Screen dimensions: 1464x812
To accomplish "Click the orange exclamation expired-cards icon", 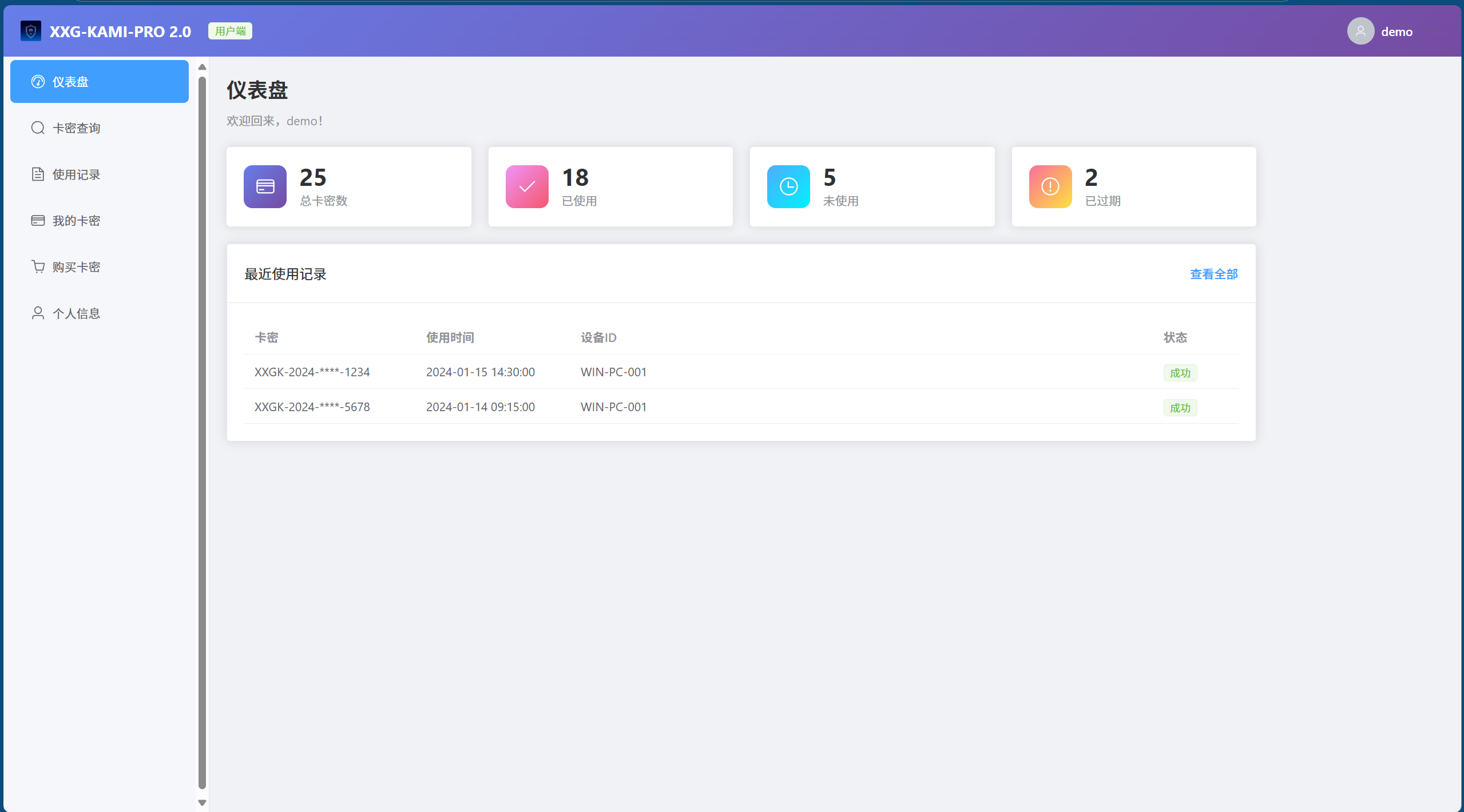I will (x=1050, y=186).
